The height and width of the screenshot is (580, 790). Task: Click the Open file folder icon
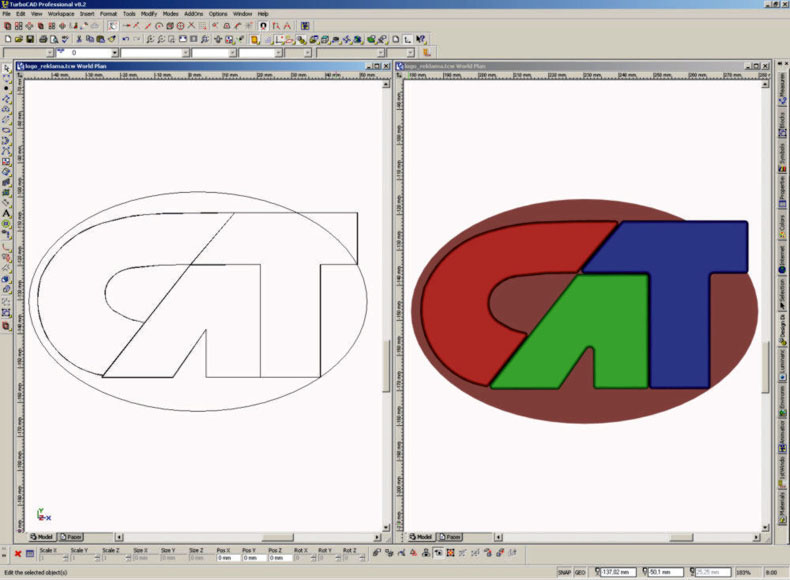[x=19, y=39]
